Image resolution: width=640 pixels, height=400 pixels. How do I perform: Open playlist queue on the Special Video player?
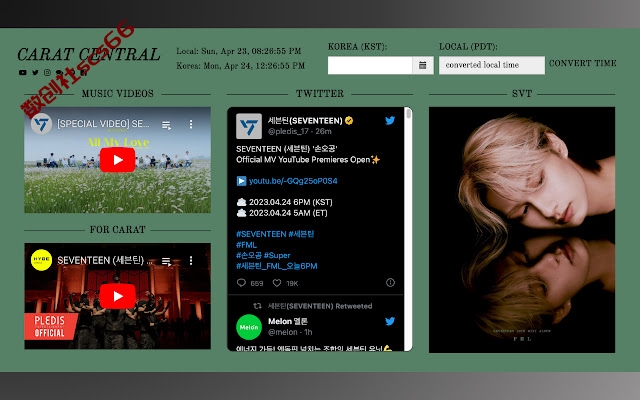(x=166, y=124)
